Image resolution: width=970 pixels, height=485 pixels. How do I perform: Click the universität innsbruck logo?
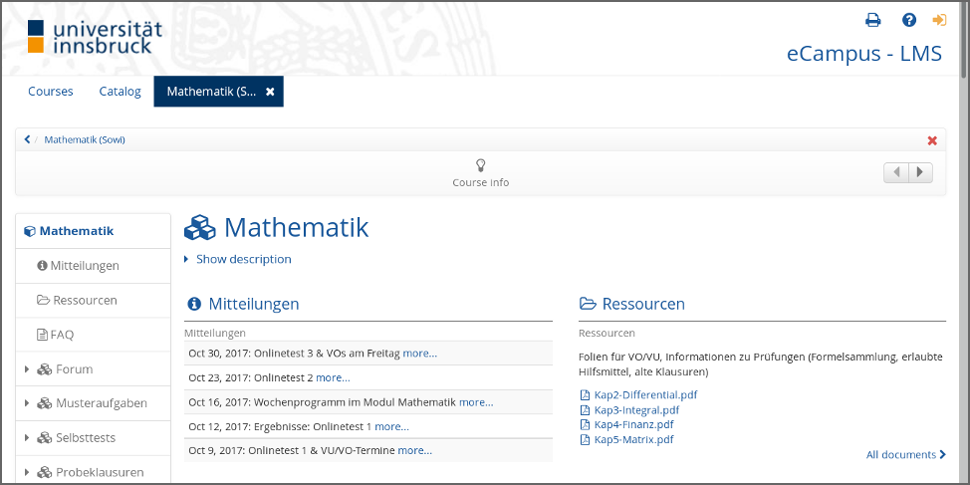click(95, 36)
